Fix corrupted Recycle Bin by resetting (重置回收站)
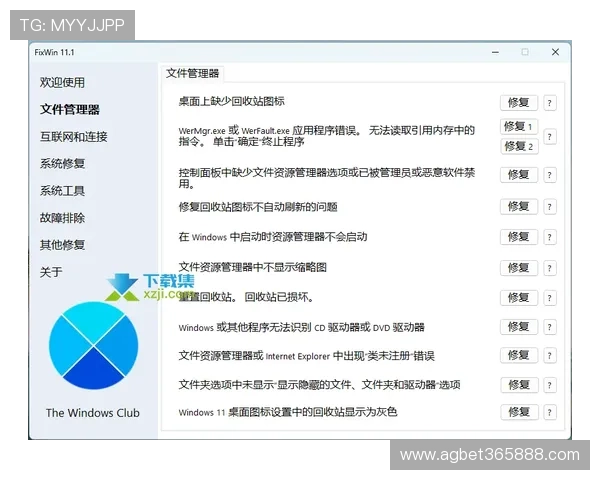Image resolution: width=600 pixels, height=480 pixels. pos(519,298)
